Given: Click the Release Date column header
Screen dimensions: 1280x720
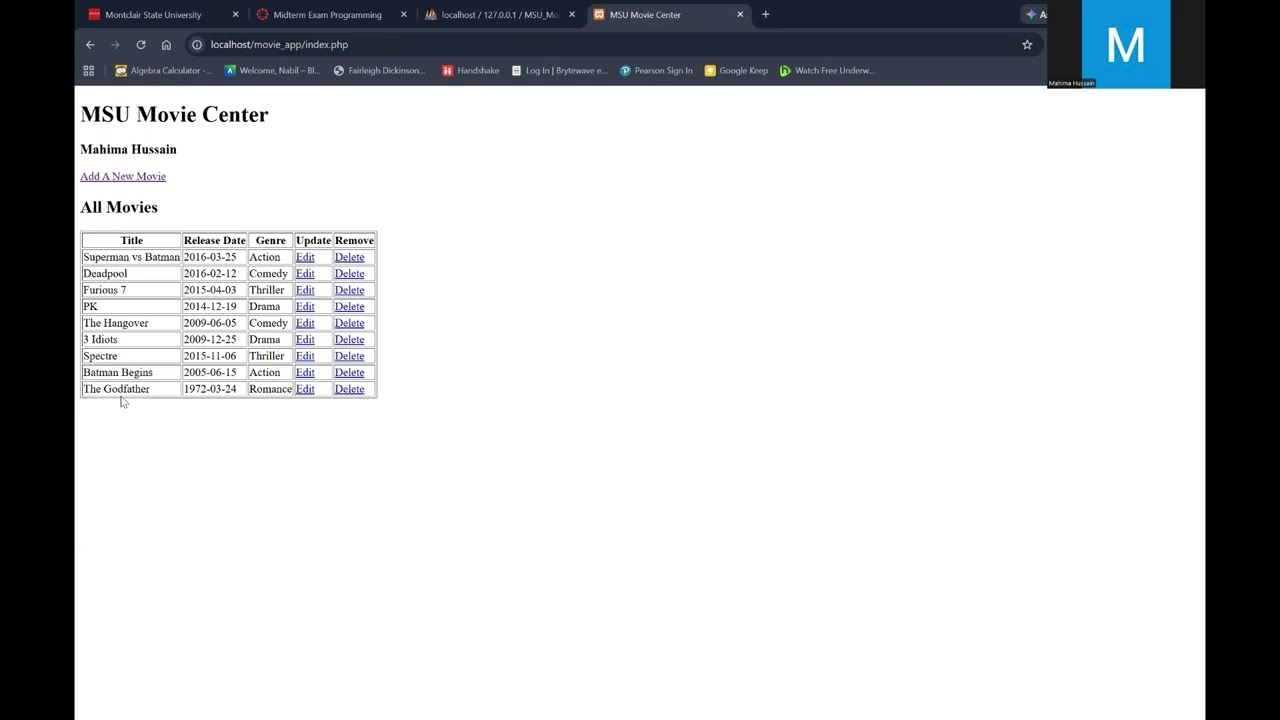Looking at the screenshot, I should [x=214, y=241].
